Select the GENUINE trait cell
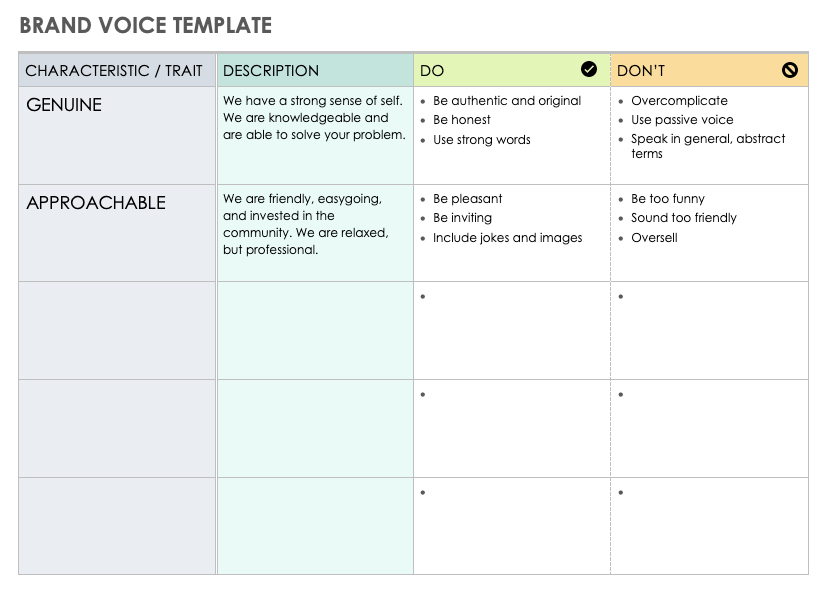 [64, 105]
